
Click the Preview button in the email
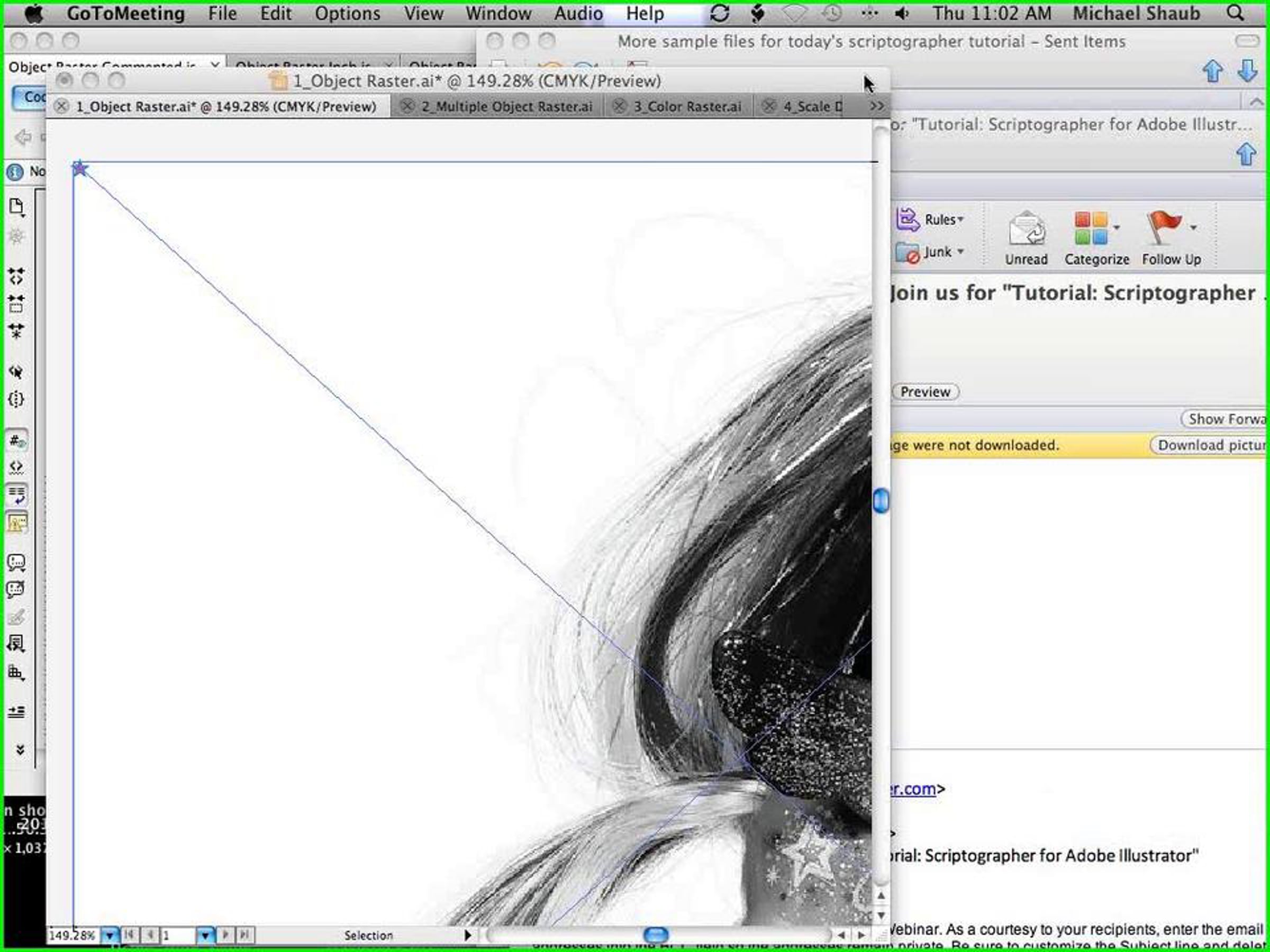point(924,392)
